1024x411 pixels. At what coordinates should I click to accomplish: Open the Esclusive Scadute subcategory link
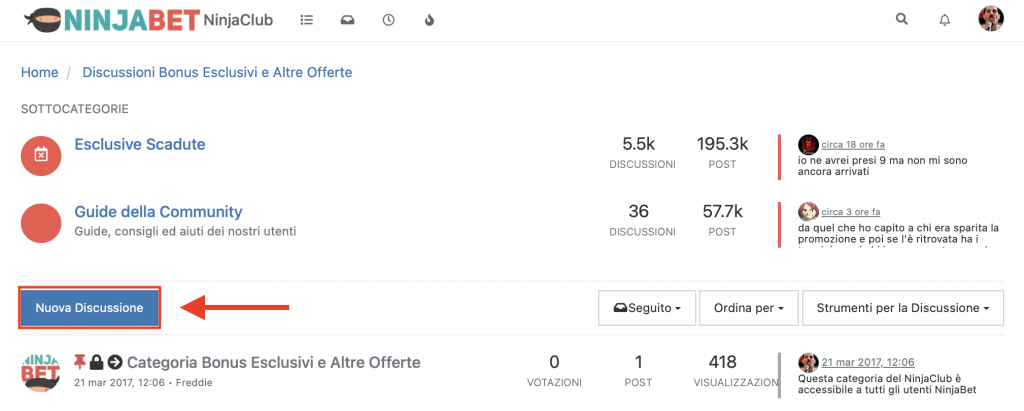140,144
